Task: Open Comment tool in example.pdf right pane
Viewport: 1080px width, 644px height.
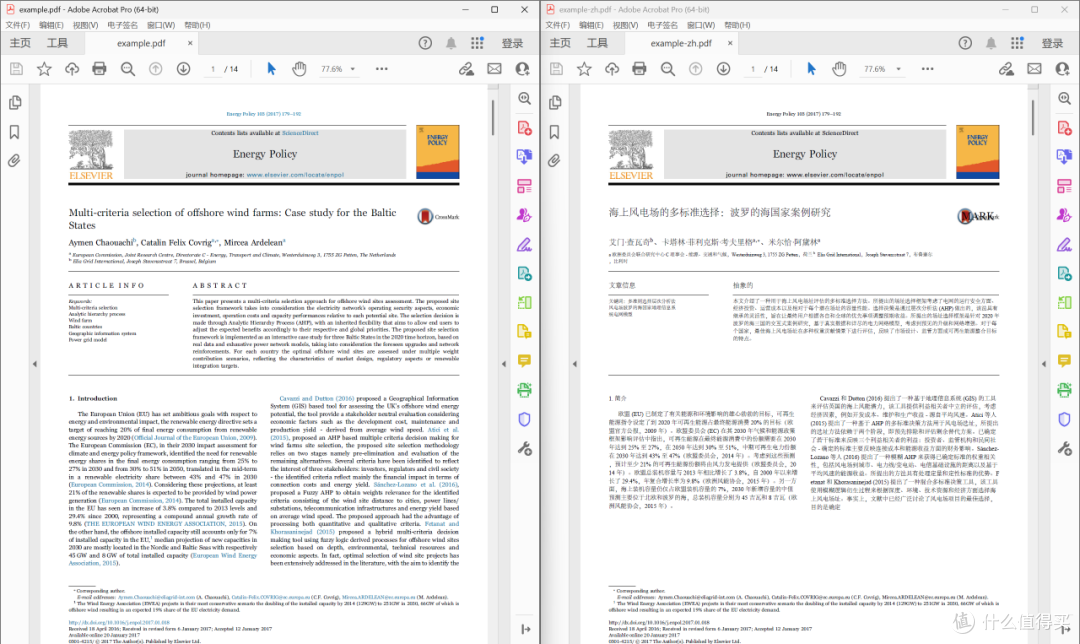Action: click(x=524, y=361)
